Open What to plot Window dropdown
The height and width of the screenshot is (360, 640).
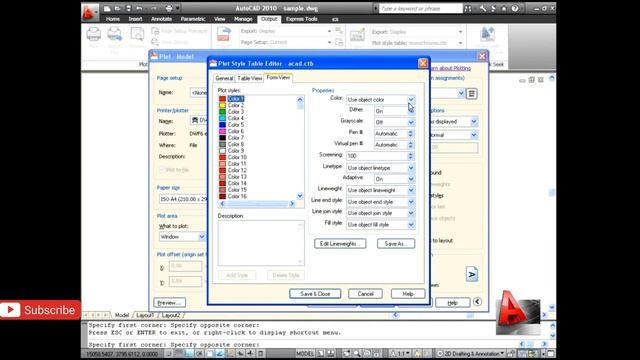[x=202, y=237]
